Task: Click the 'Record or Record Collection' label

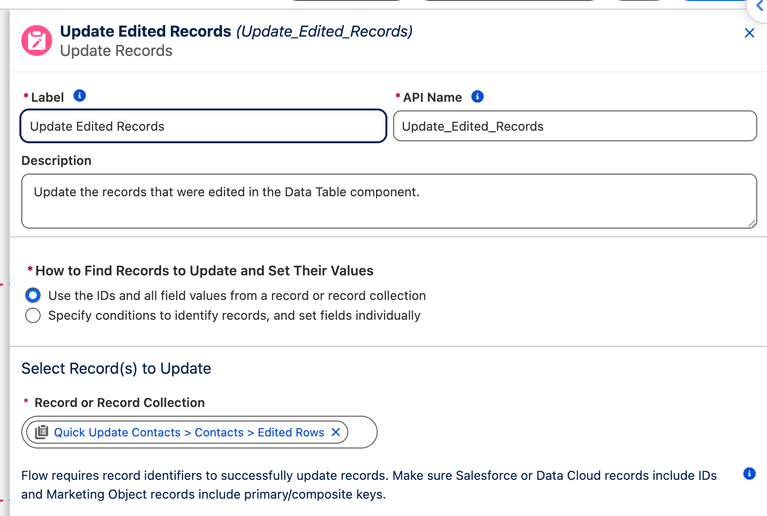Action: click(119, 403)
